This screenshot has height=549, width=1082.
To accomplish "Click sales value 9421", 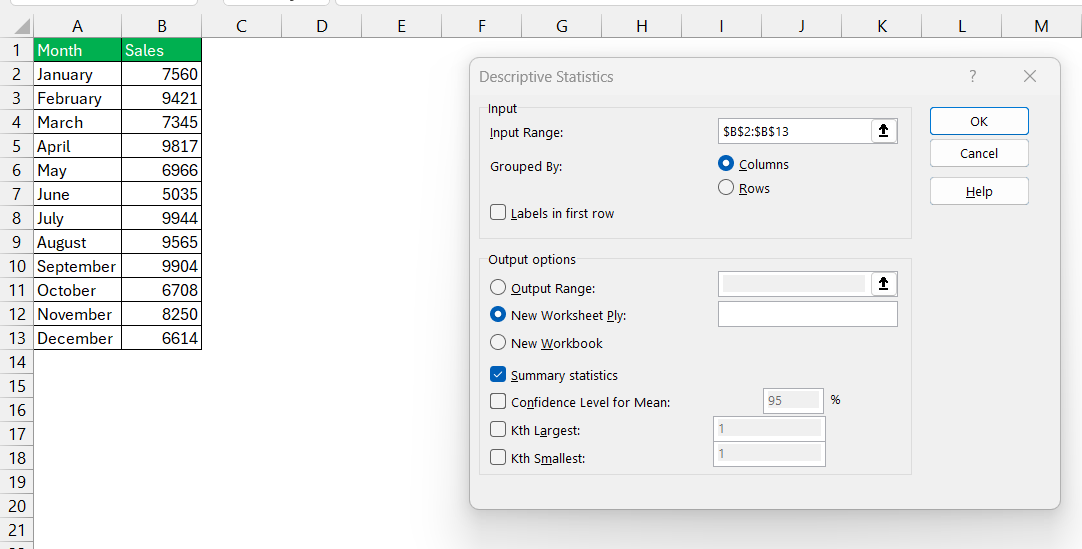I will (161, 98).
